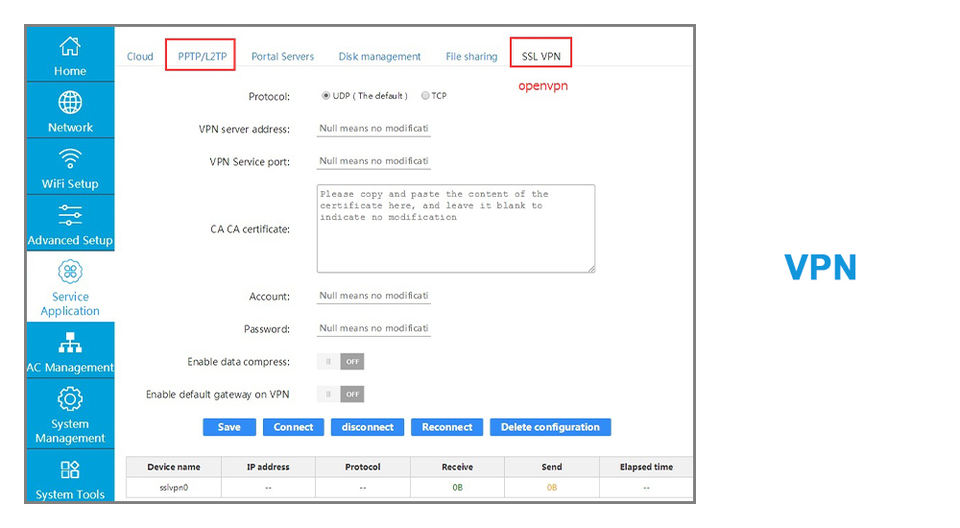This screenshot has height=528, width=960.
Task: Toggle Enable data compress switch
Action: point(340,361)
